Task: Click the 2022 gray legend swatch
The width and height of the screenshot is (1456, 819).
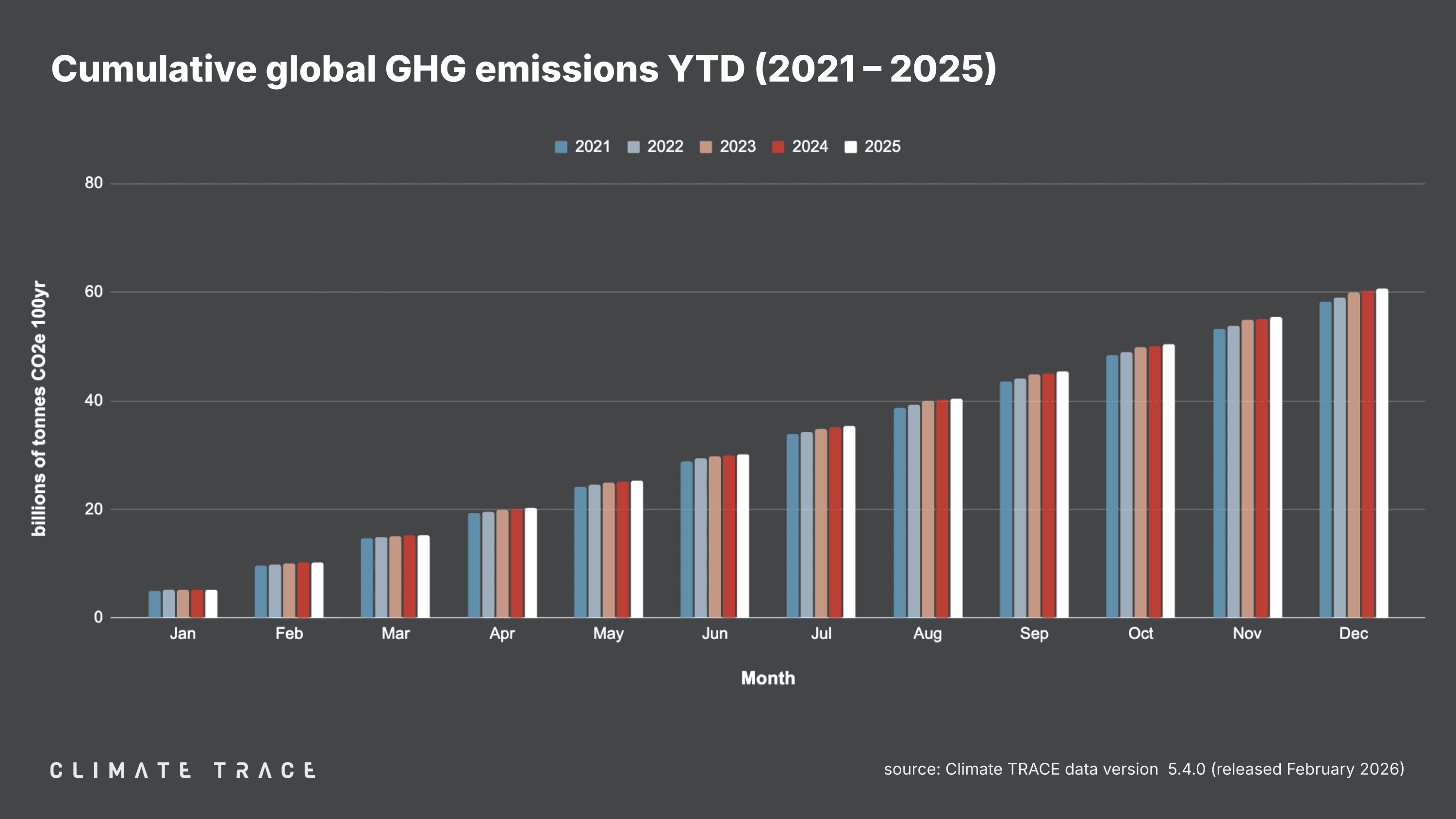Action: coord(633,147)
